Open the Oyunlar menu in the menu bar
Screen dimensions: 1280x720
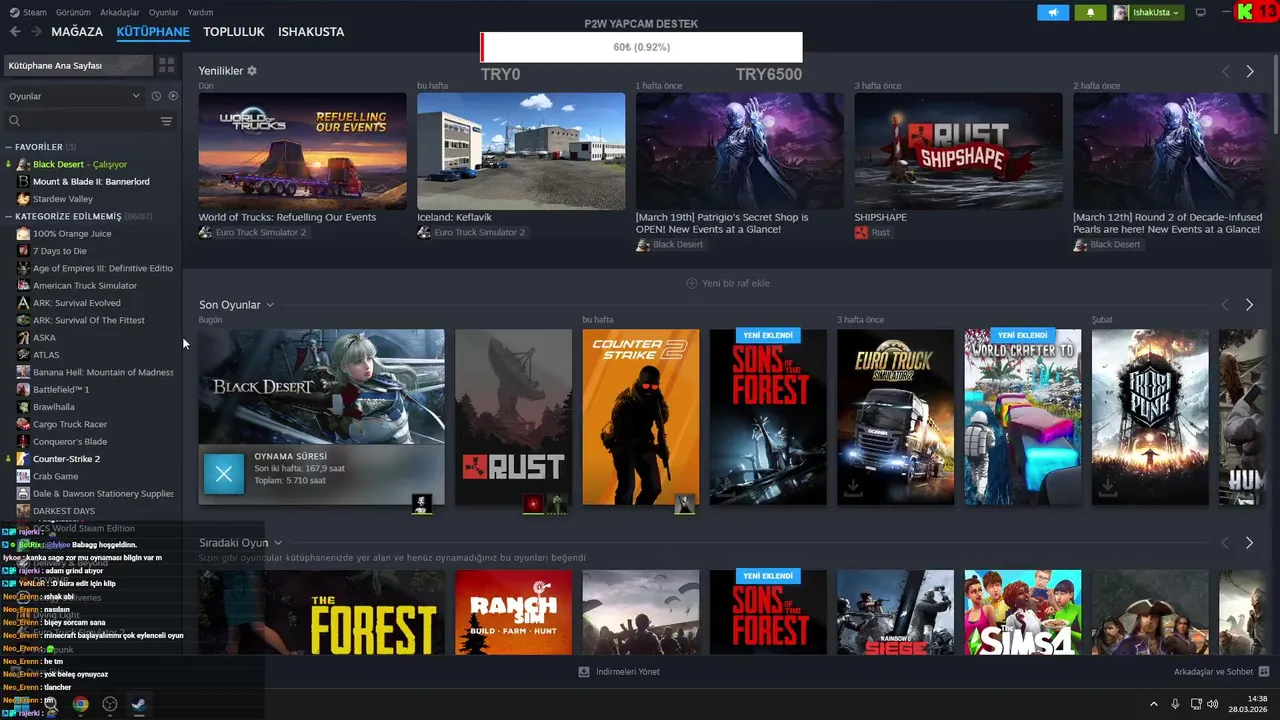[x=164, y=12]
